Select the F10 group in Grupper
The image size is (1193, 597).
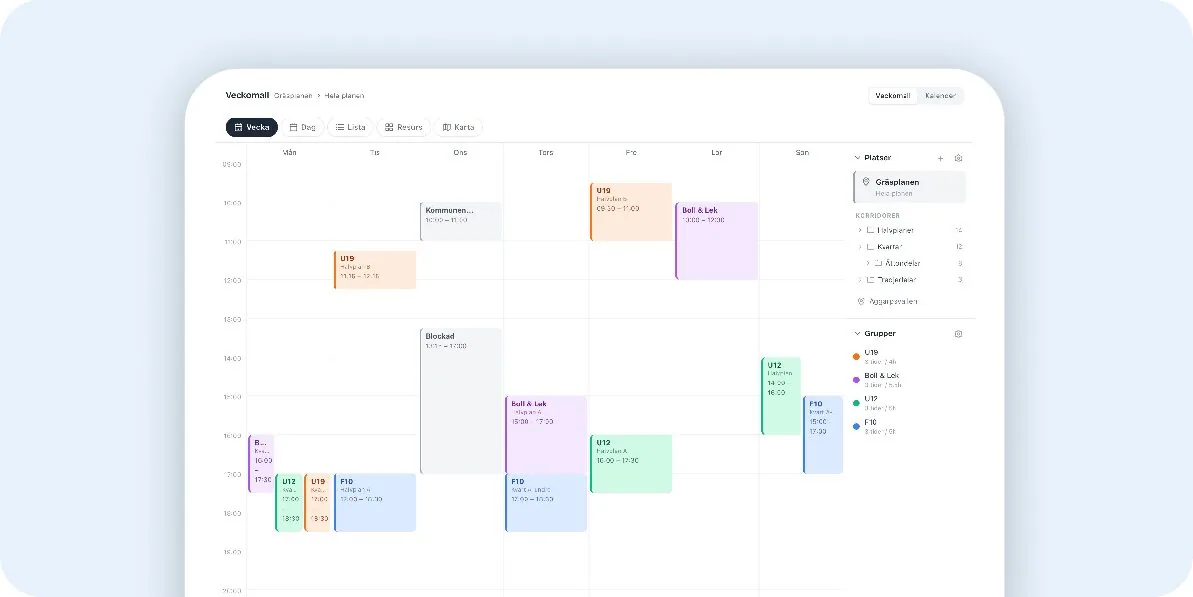coord(875,426)
